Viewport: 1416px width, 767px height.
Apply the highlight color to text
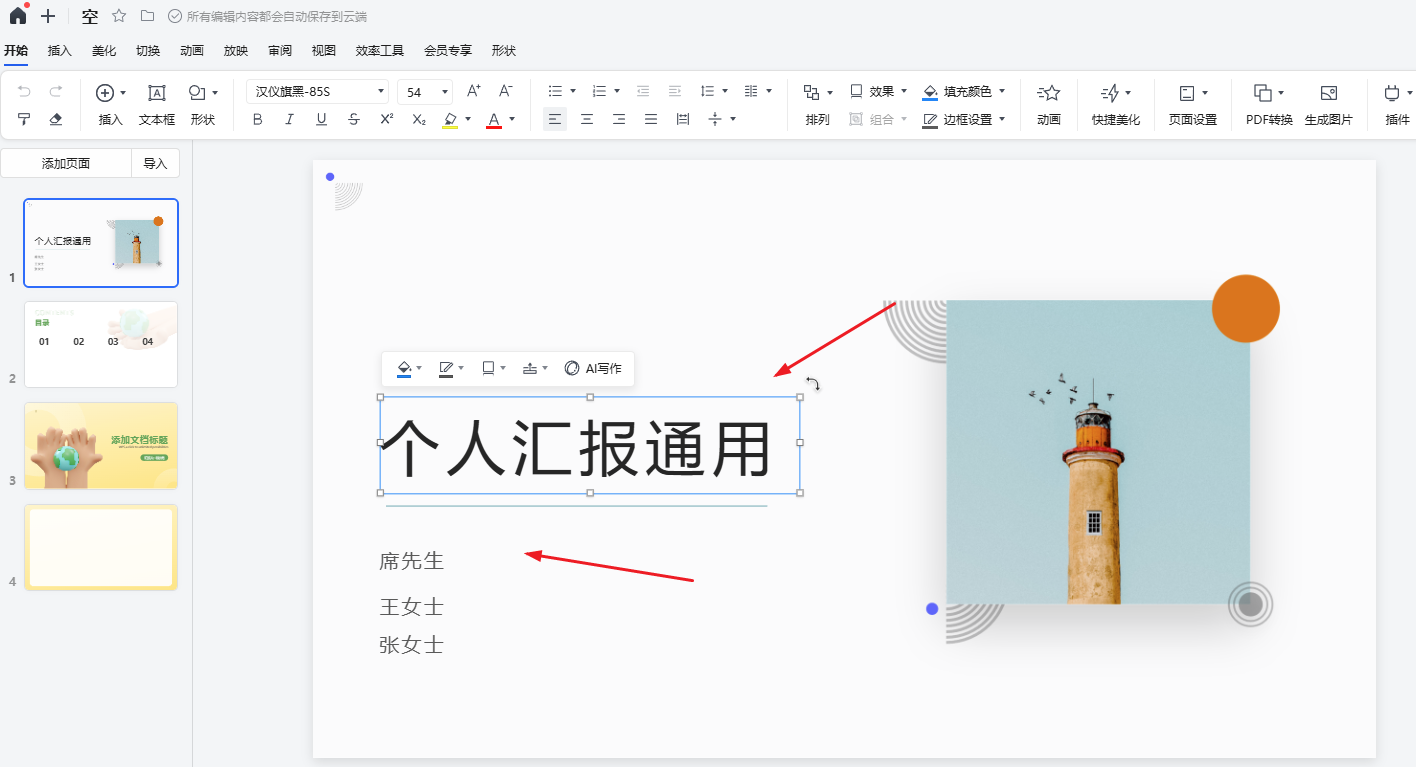point(451,119)
